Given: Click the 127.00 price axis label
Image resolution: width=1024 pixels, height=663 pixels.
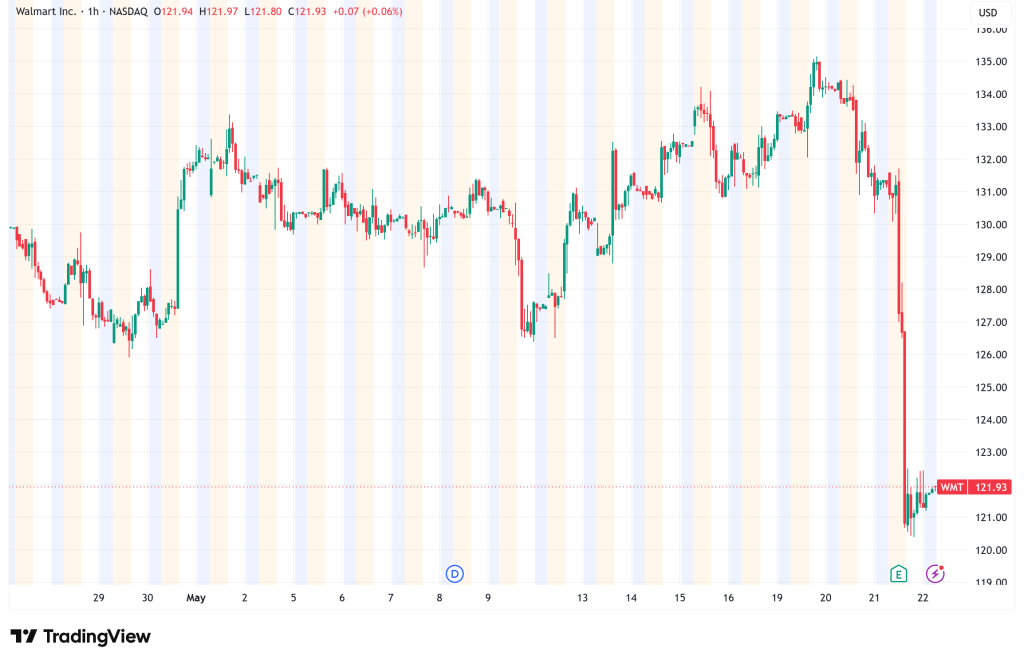Looking at the screenshot, I should pyautogui.click(x=991, y=322).
